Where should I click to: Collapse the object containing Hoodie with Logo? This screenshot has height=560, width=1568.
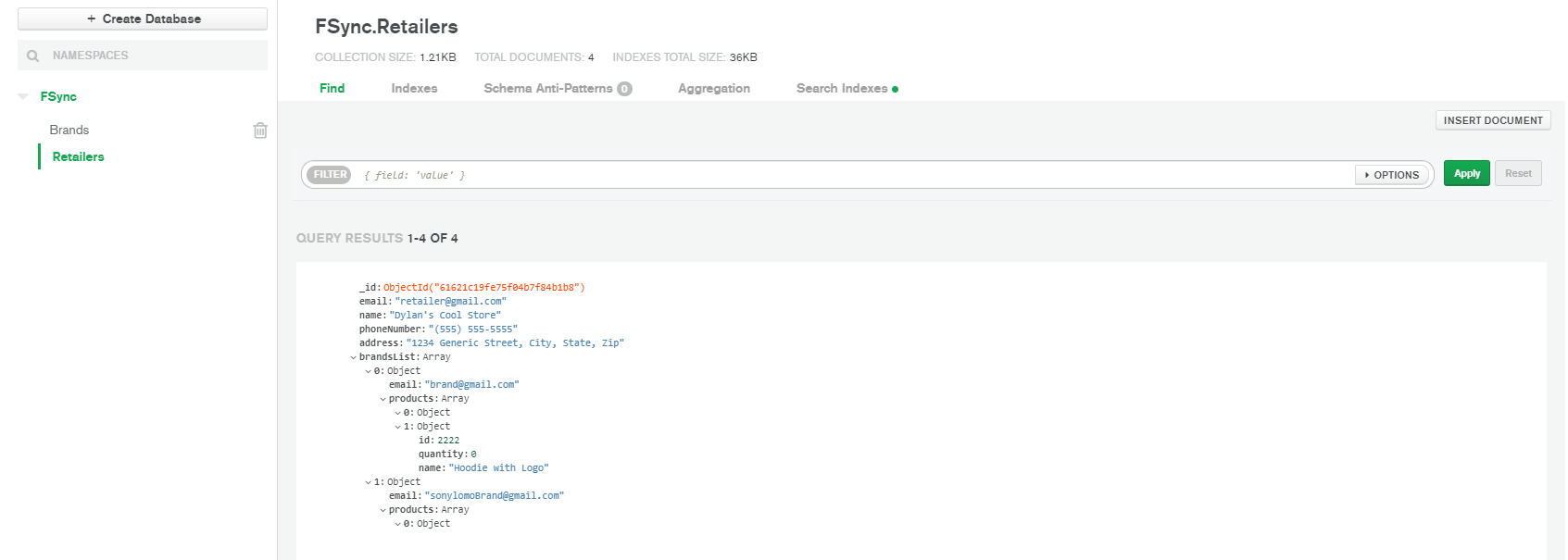pos(398,427)
